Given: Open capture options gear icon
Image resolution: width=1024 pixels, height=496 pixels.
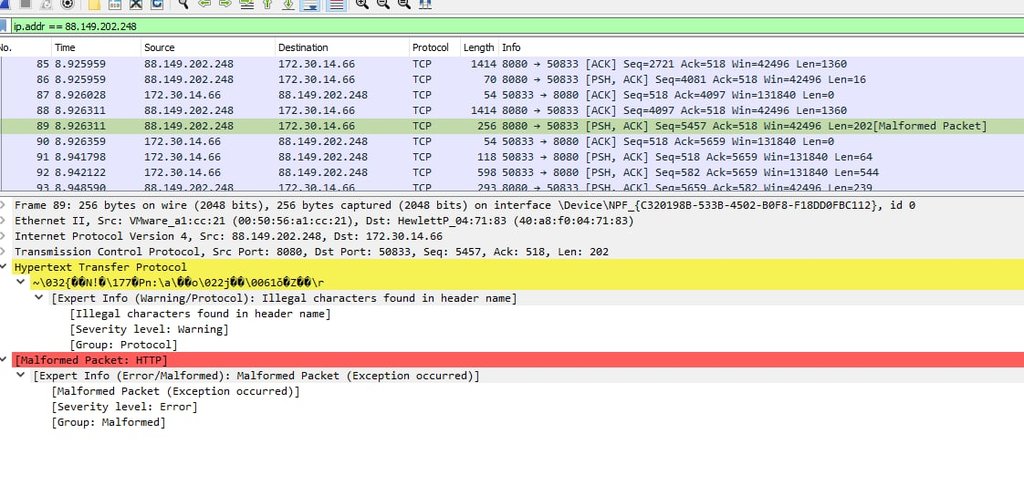Looking at the screenshot, I should [x=67, y=3].
